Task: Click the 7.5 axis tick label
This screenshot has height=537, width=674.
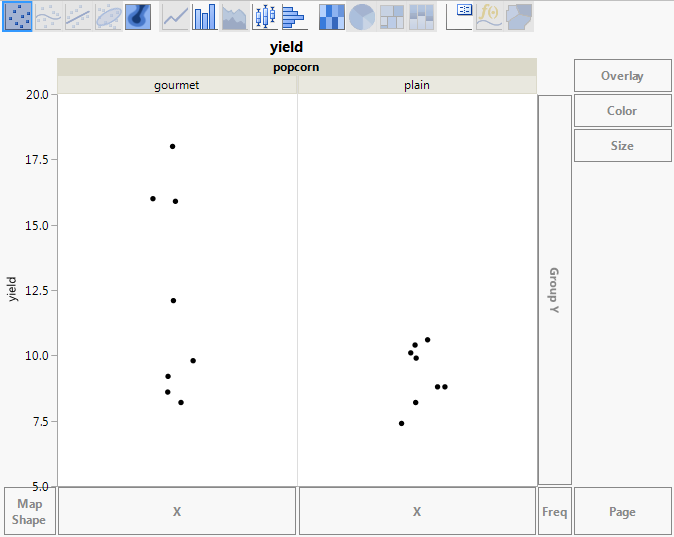Action: click(40, 422)
